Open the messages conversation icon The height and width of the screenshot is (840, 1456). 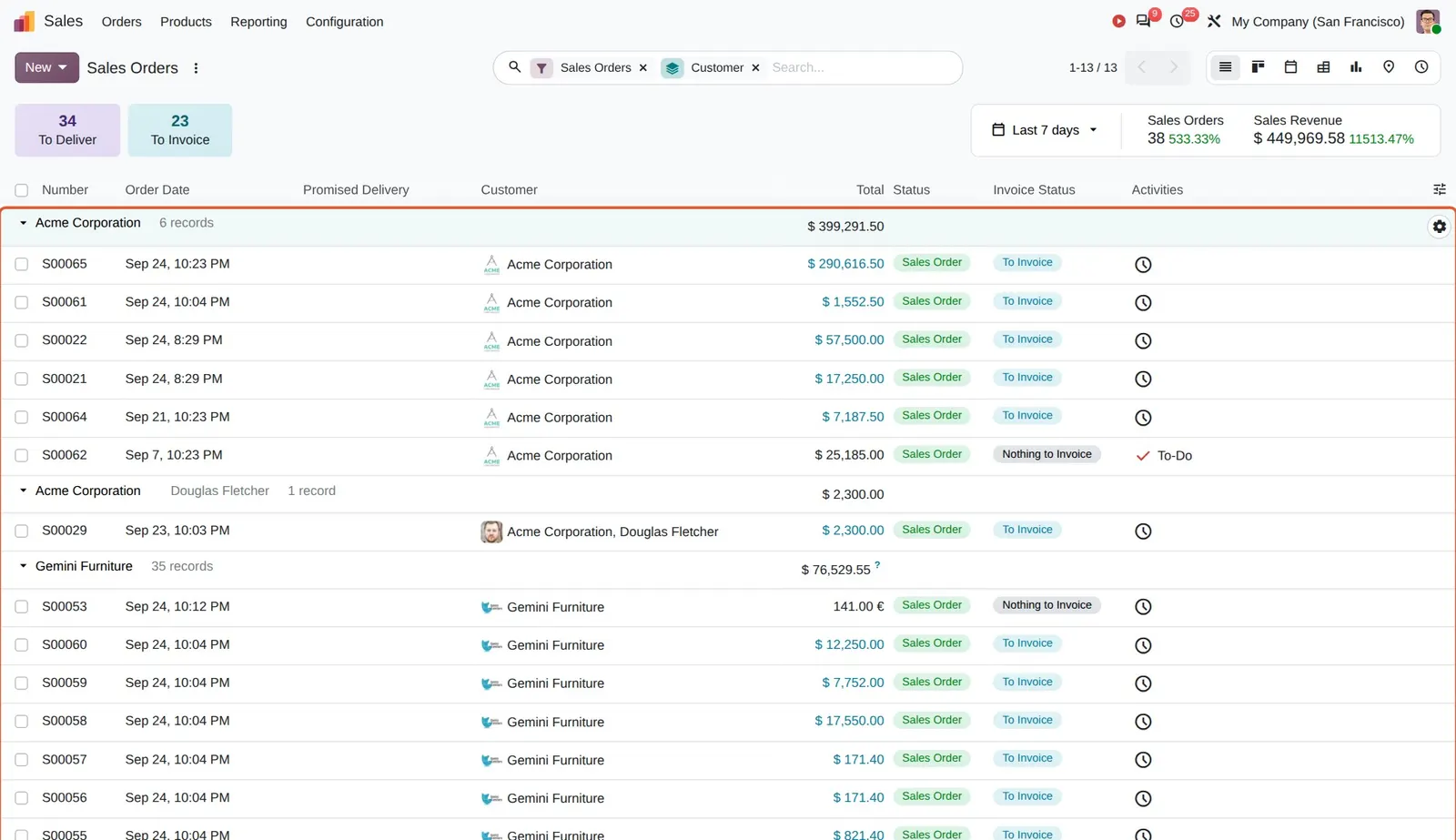click(x=1144, y=21)
